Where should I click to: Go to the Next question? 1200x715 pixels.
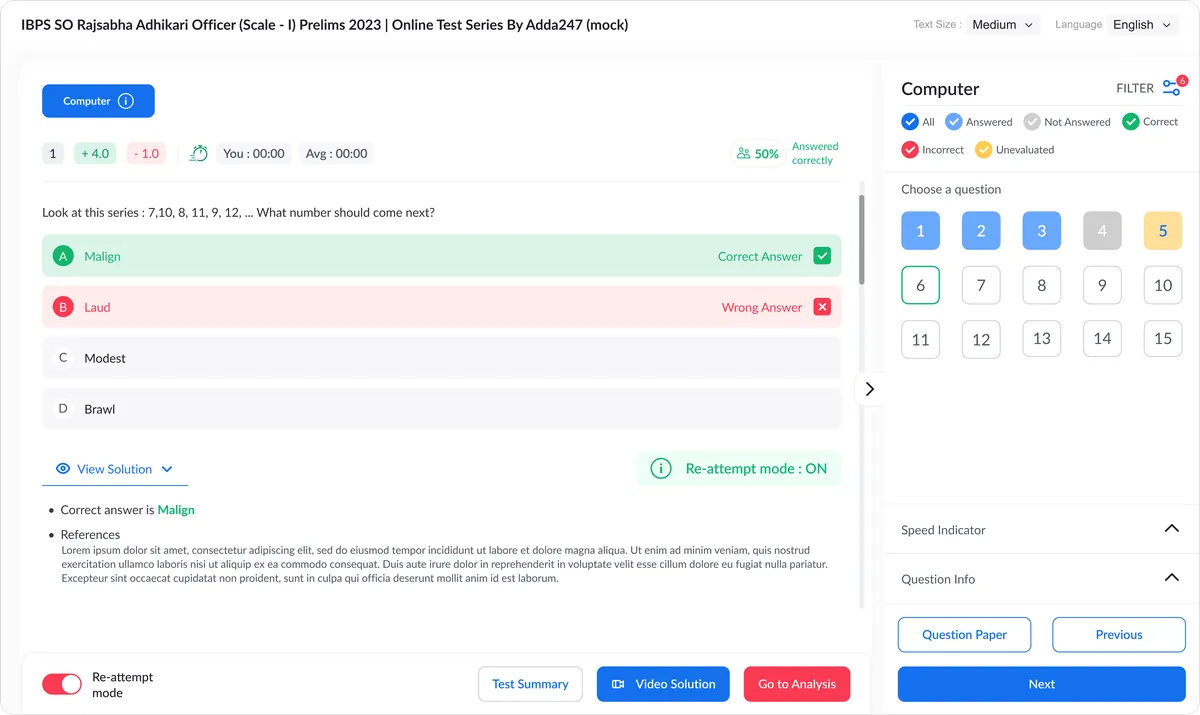point(1041,684)
